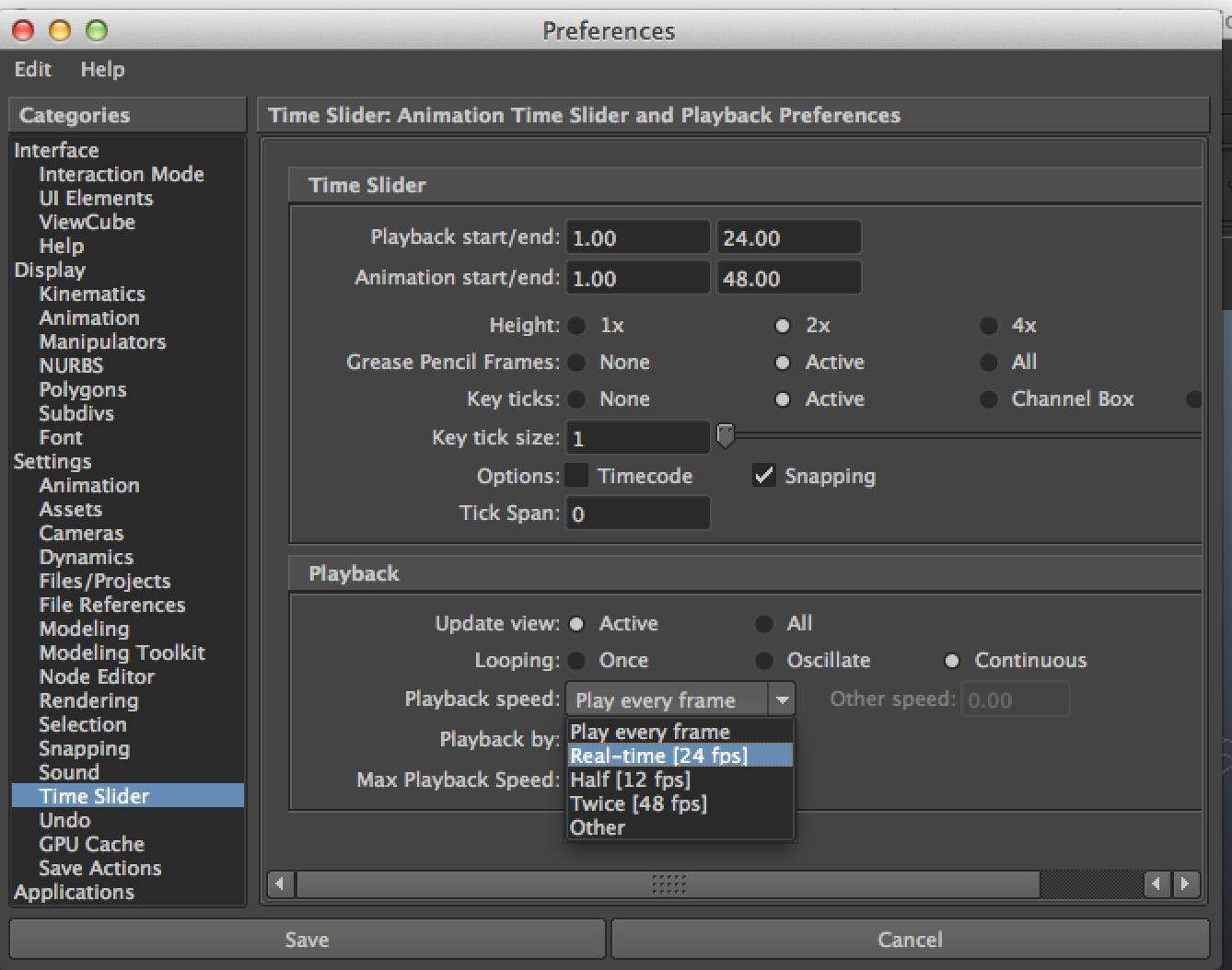
Task: Open the Playback speed dropdown
Action: pos(782,699)
